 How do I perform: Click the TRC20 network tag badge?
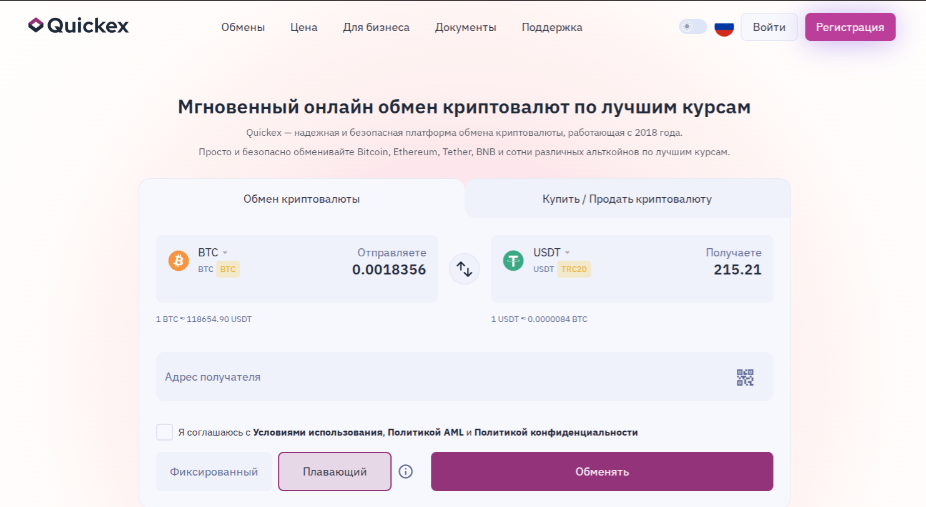574,269
